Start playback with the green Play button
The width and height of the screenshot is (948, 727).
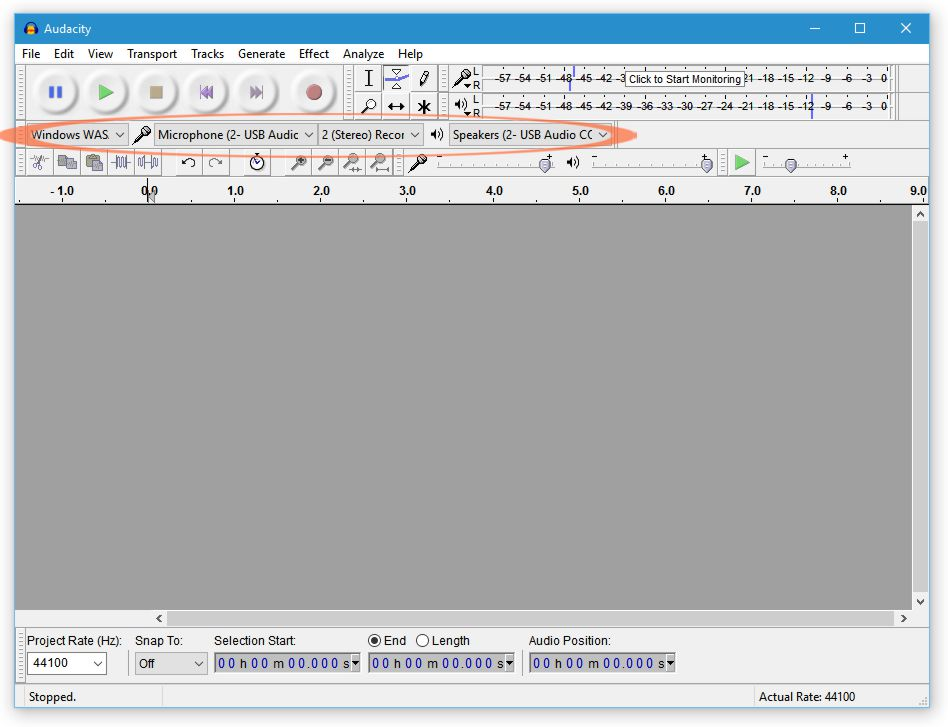tap(105, 93)
